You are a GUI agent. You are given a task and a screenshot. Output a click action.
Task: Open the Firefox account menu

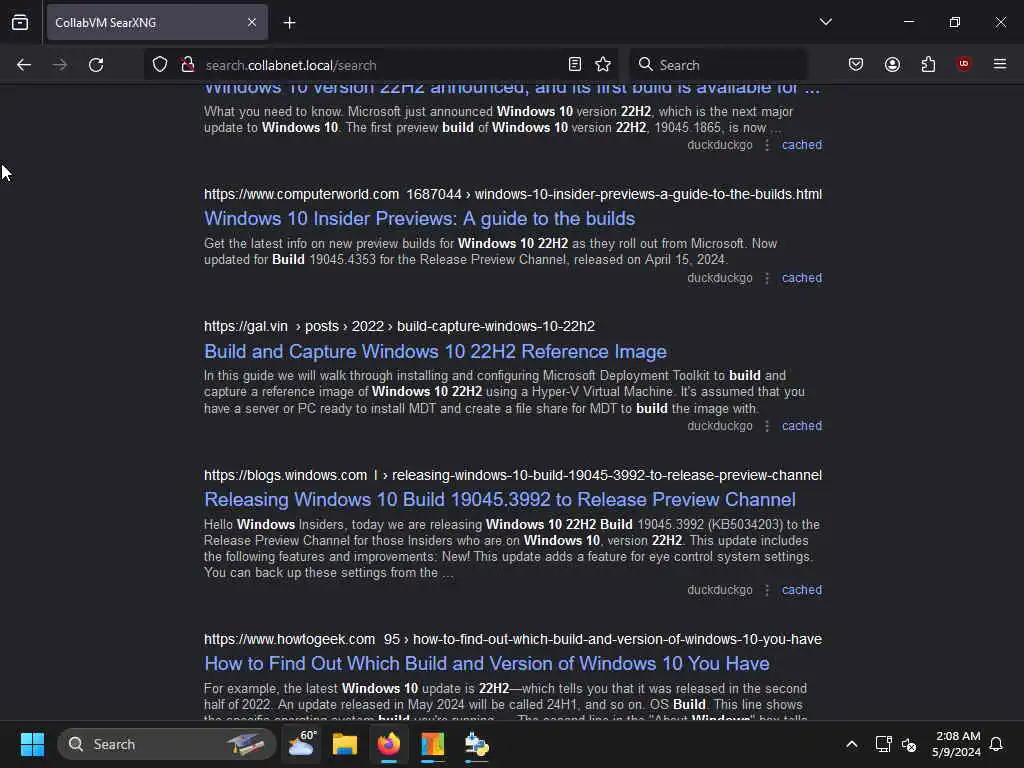[x=892, y=64]
